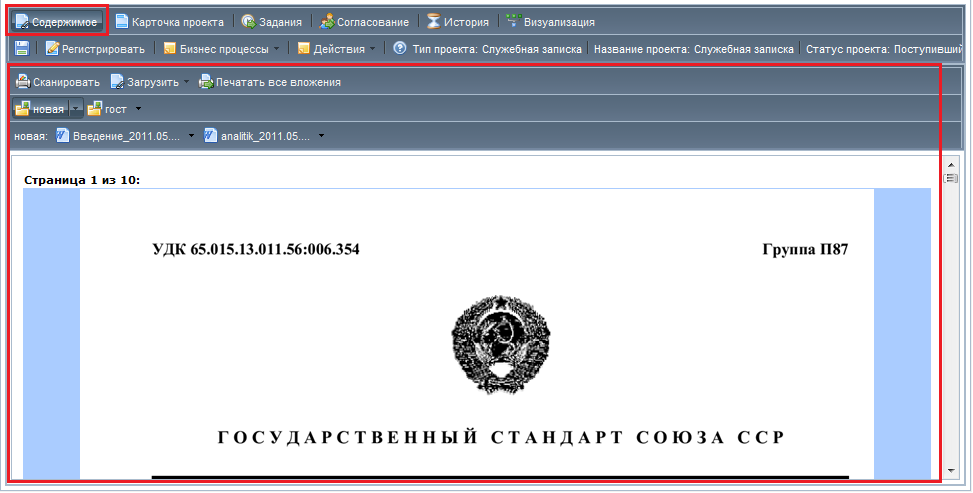The width and height of the screenshot is (973, 493).
Task: Expand the Введение_2011.05 file arrow
Action: (x=191, y=135)
